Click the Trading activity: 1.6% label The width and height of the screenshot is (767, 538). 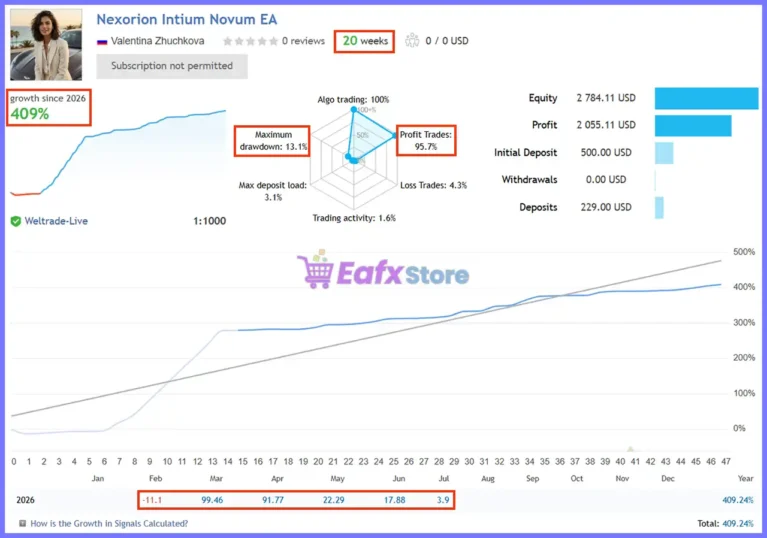coord(354,218)
